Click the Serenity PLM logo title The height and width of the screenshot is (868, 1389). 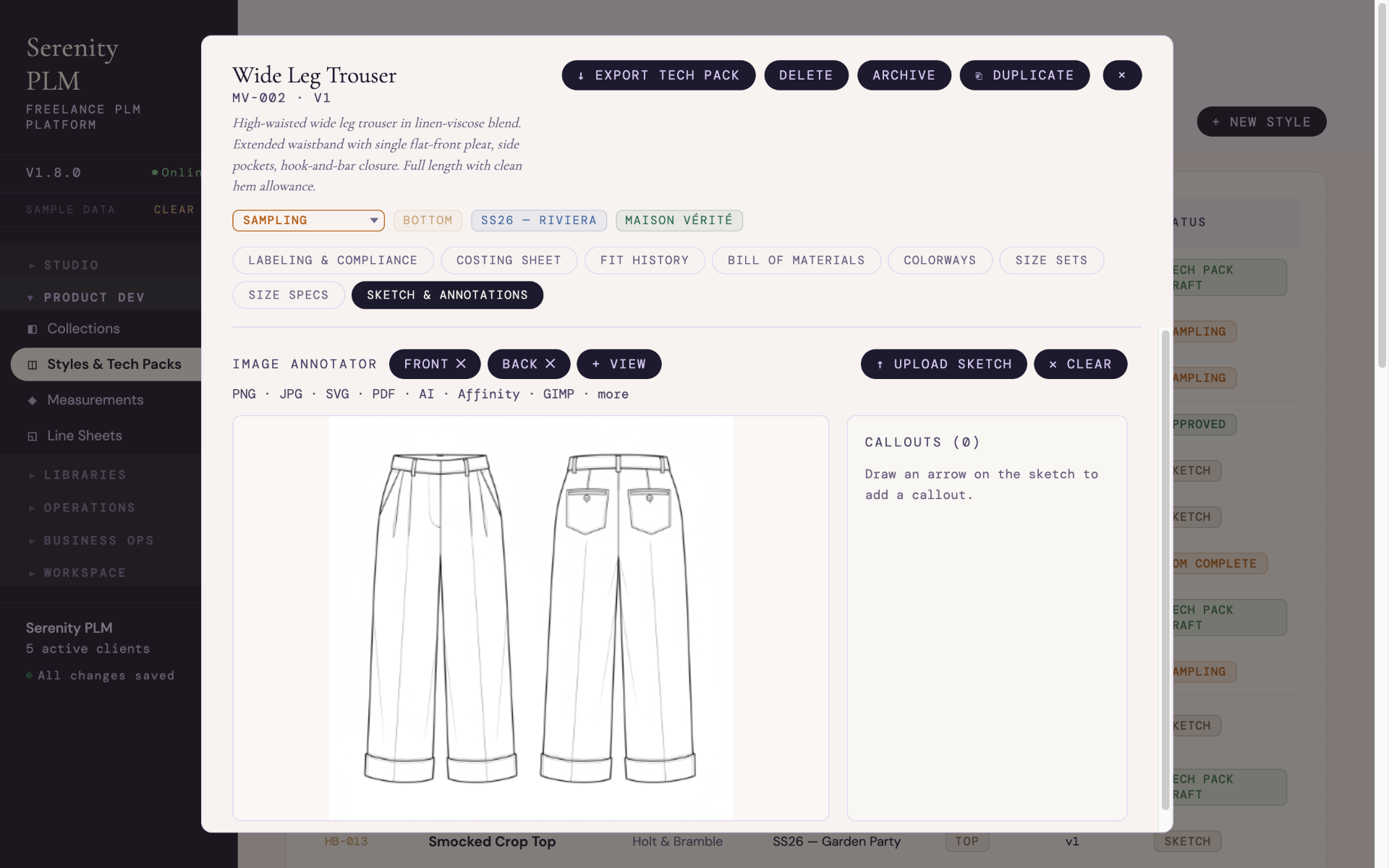pos(72,64)
